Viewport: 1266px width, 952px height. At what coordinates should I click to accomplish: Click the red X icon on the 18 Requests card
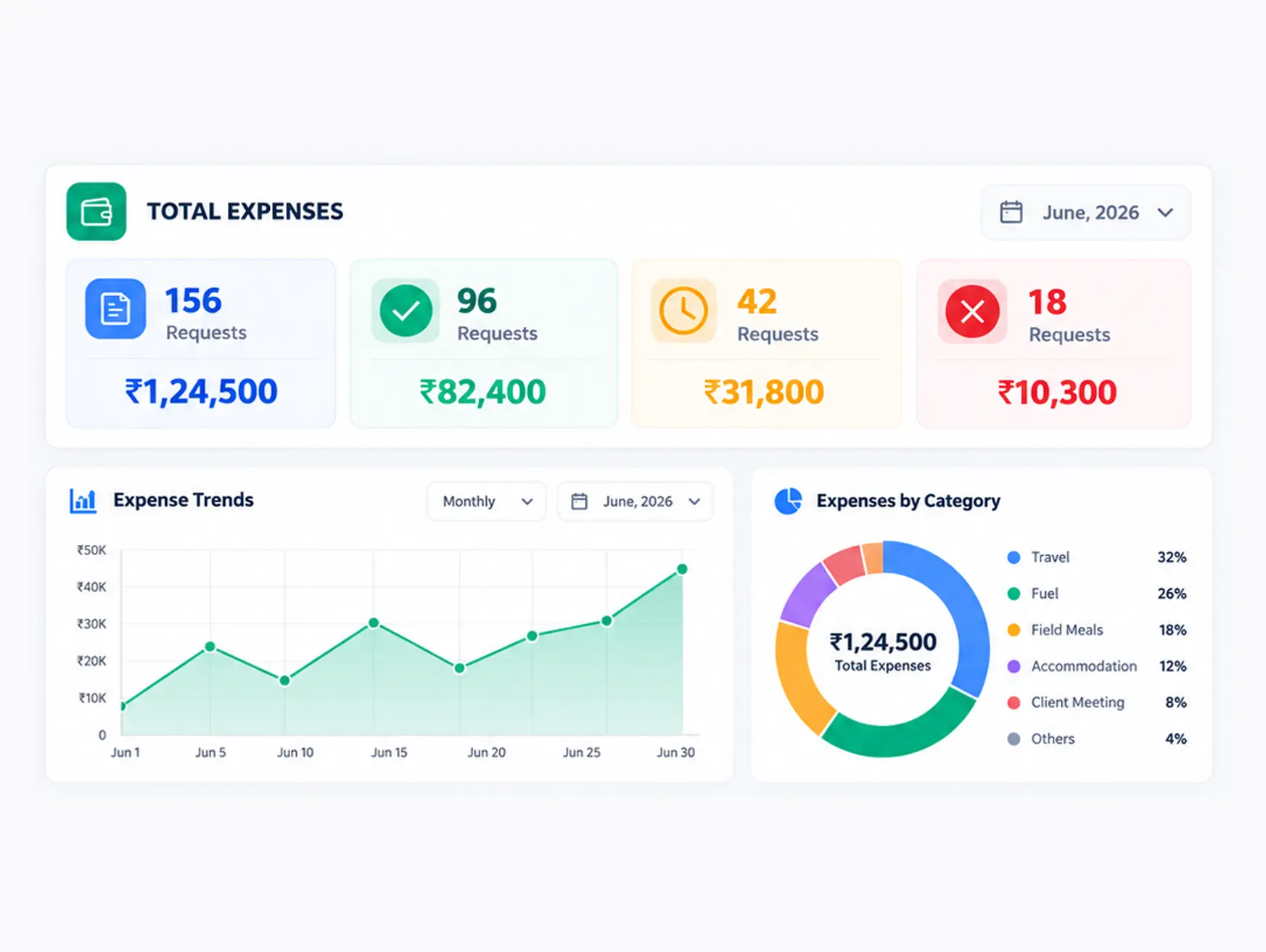[x=972, y=312]
